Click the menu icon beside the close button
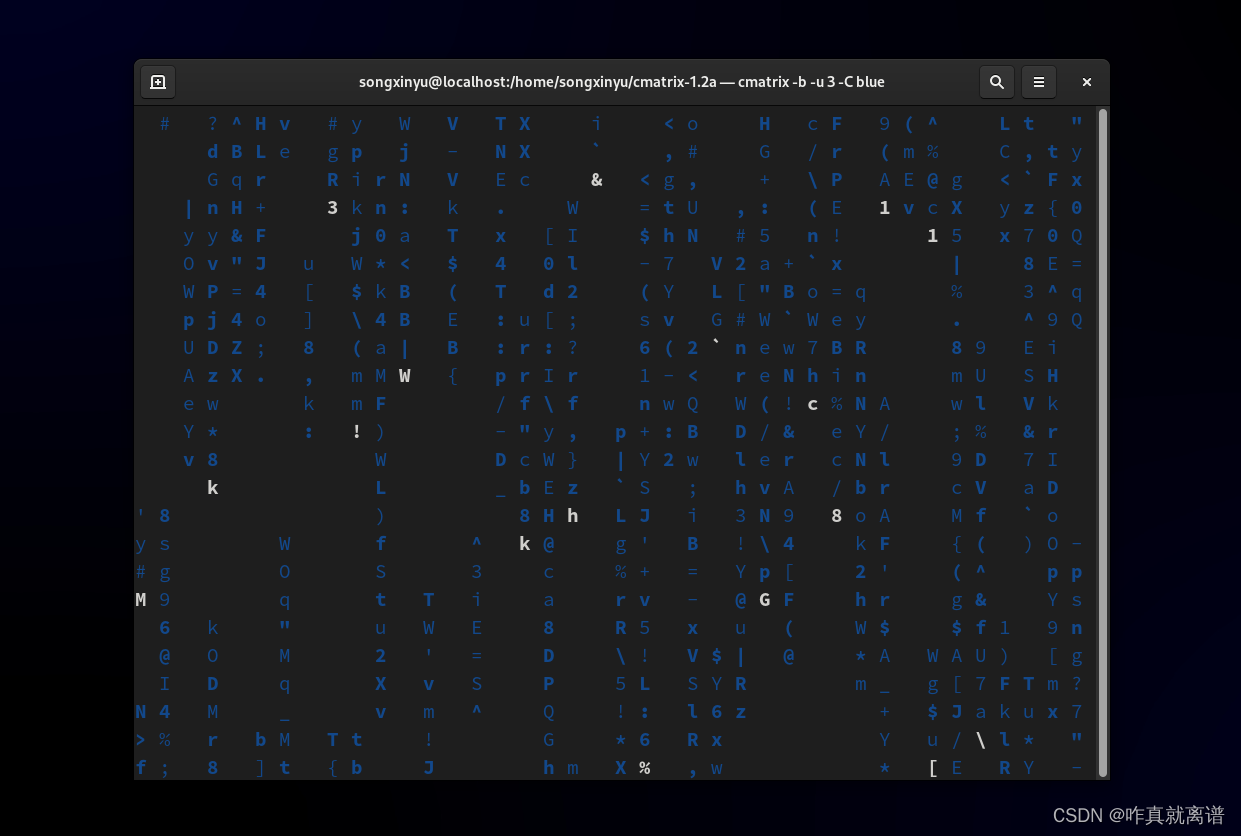The height and width of the screenshot is (836, 1241). click(x=1038, y=82)
